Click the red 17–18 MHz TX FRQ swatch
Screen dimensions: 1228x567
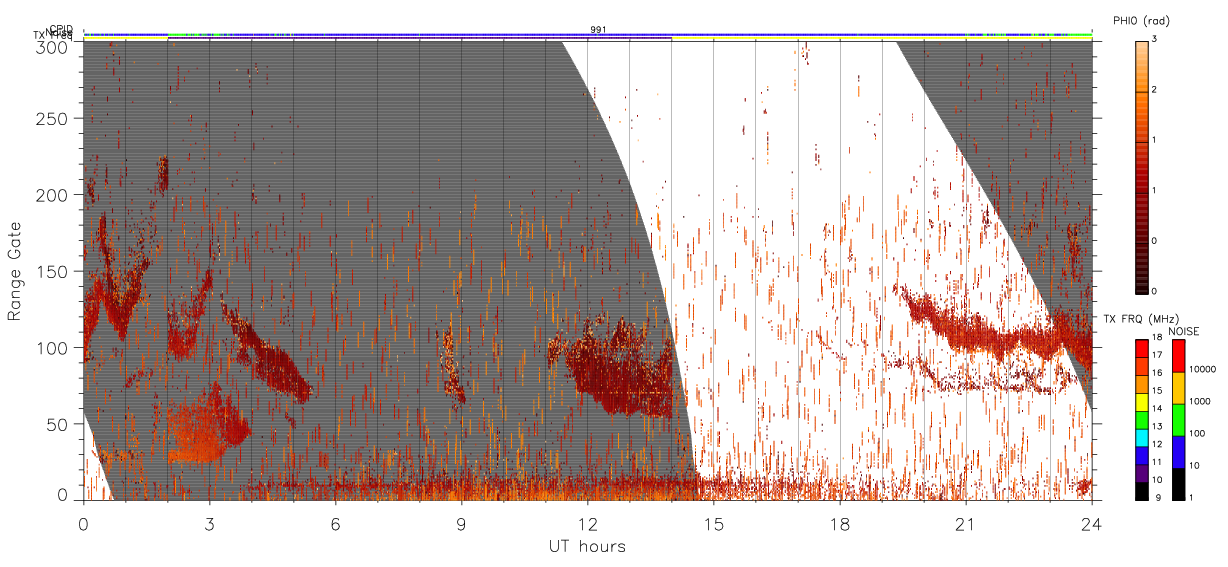click(1141, 349)
